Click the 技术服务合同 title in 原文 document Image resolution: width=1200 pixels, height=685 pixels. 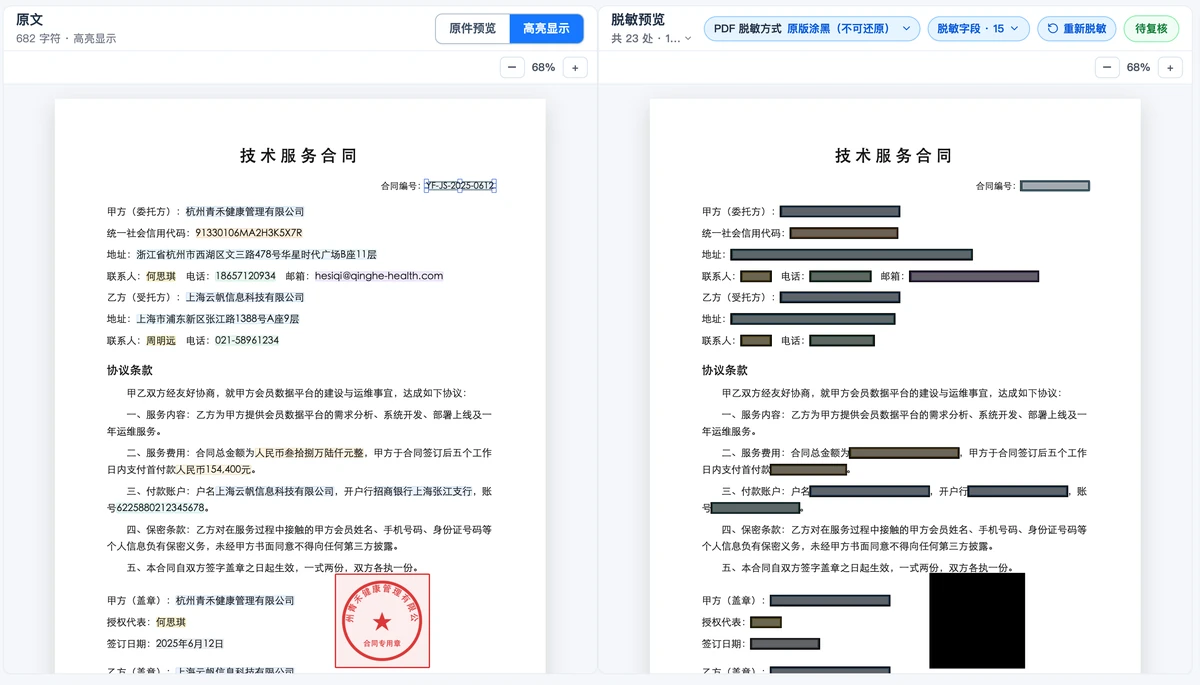point(299,156)
